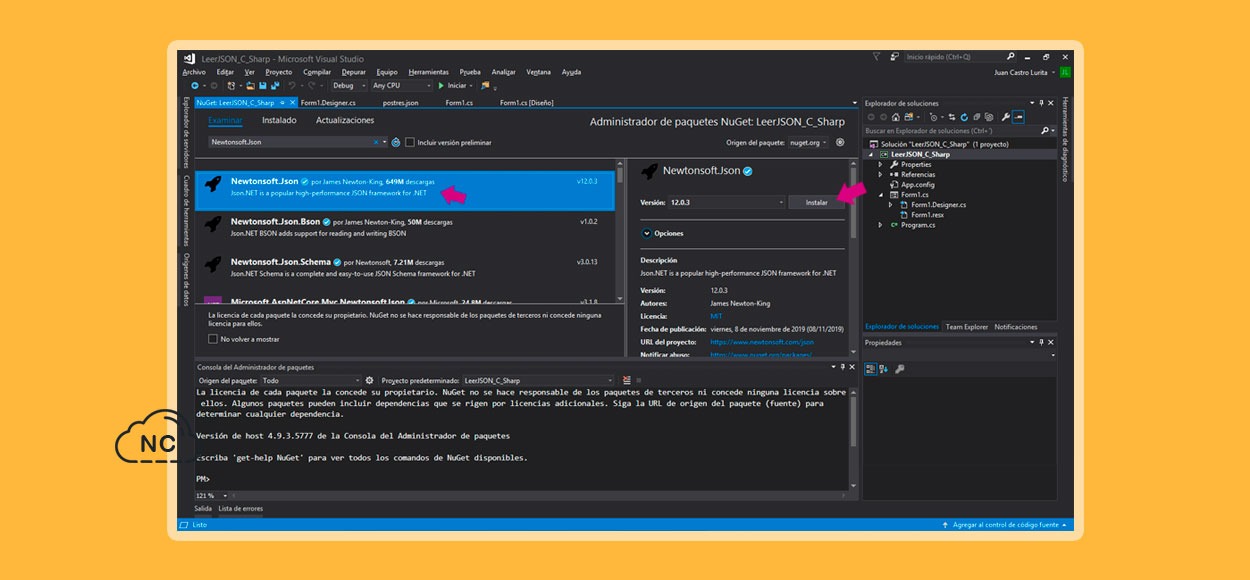Image resolution: width=1250 pixels, height=580 pixels.
Task: Click the package console vertical scrollbar
Action: pos(853,437)
